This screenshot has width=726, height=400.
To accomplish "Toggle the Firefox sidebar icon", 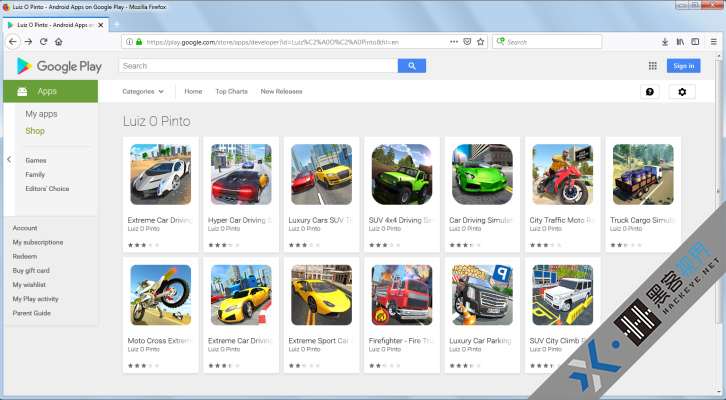I will 695,42.
